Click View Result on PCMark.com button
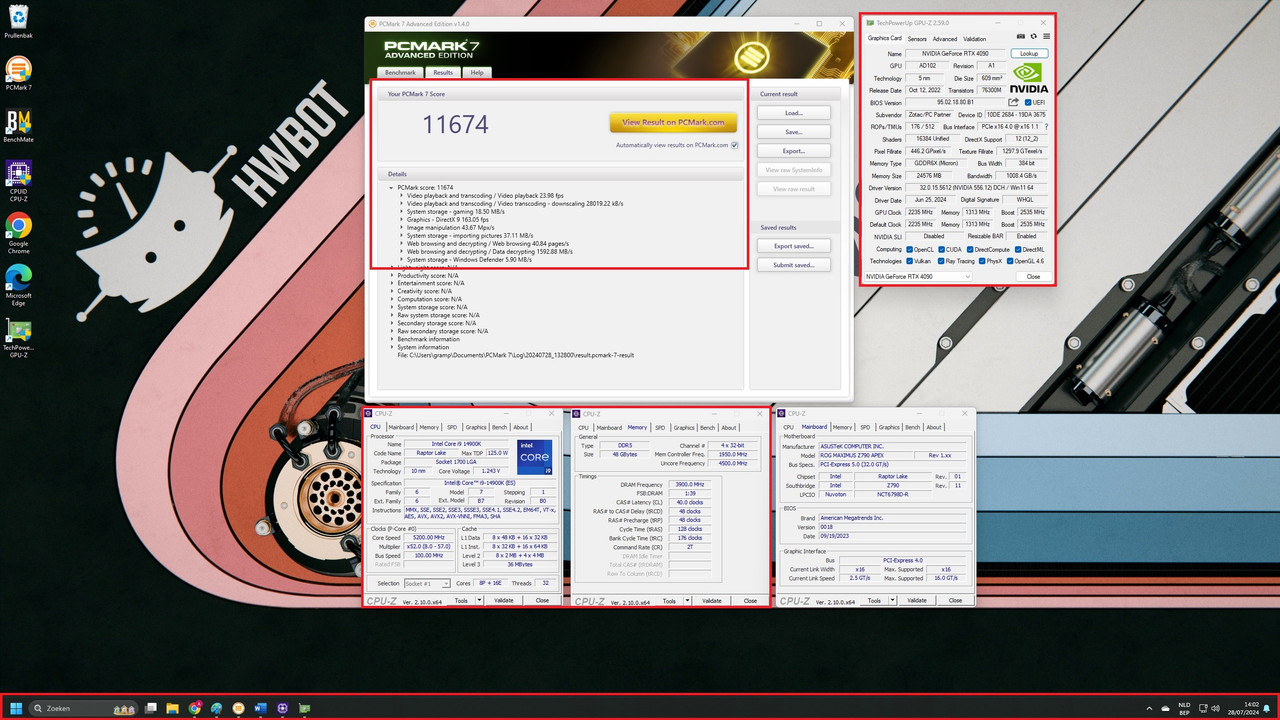 [x=674, y=122]
